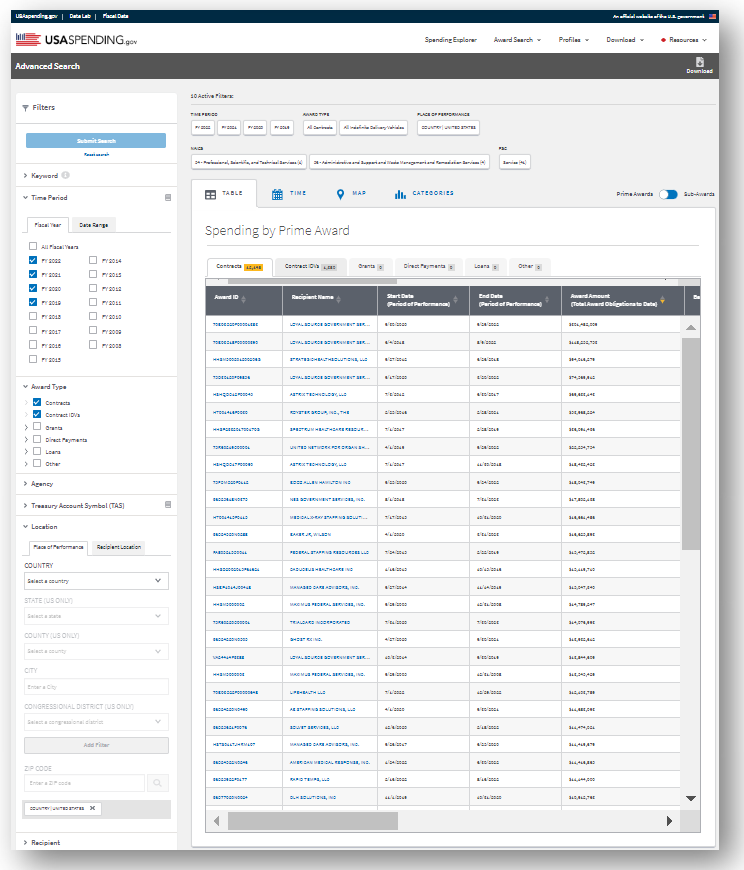
Task: Click the horizontal scroll left arrow
Action: (x=216, y=821)
